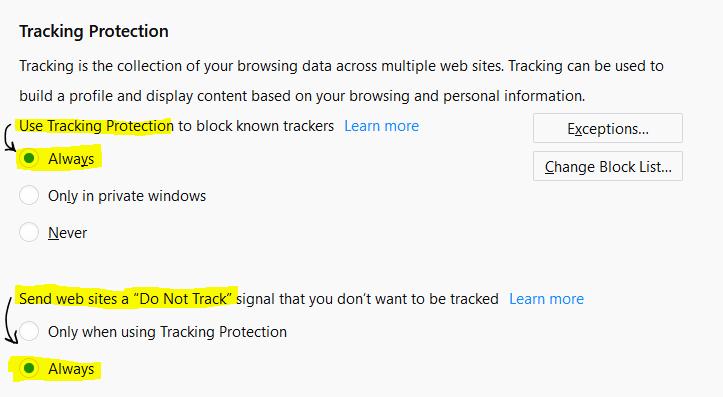
Task: Choose the Never radio button for tracking protection
Action: [29, 232]
